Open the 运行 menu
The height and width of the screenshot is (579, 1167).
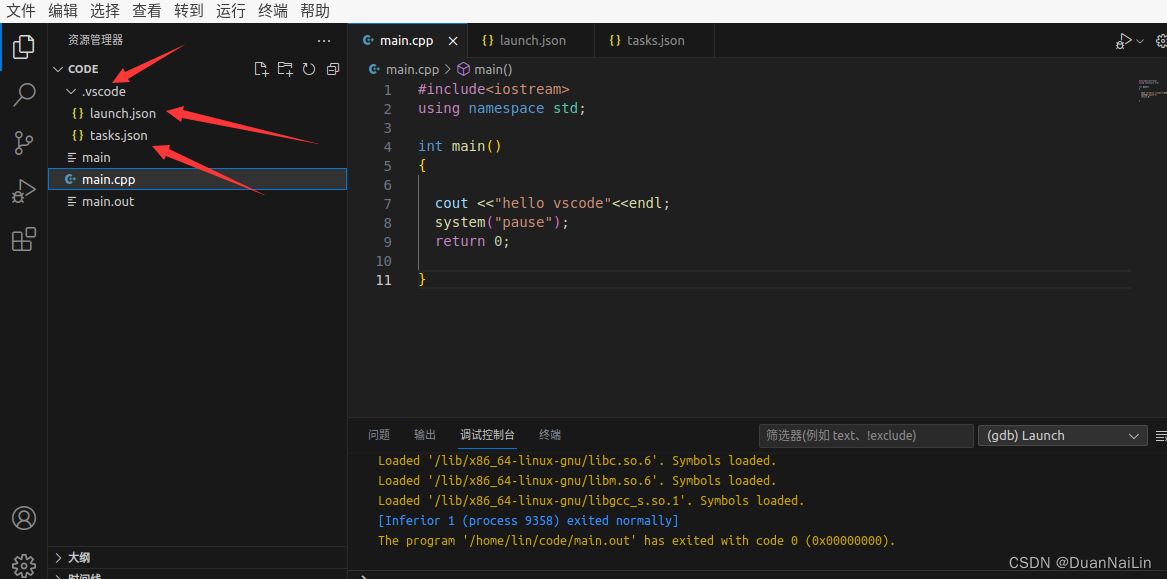pos(231,11)
